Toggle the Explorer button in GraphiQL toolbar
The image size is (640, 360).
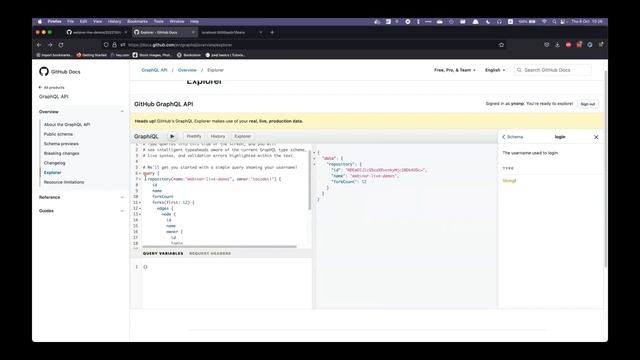pos(242,136)
